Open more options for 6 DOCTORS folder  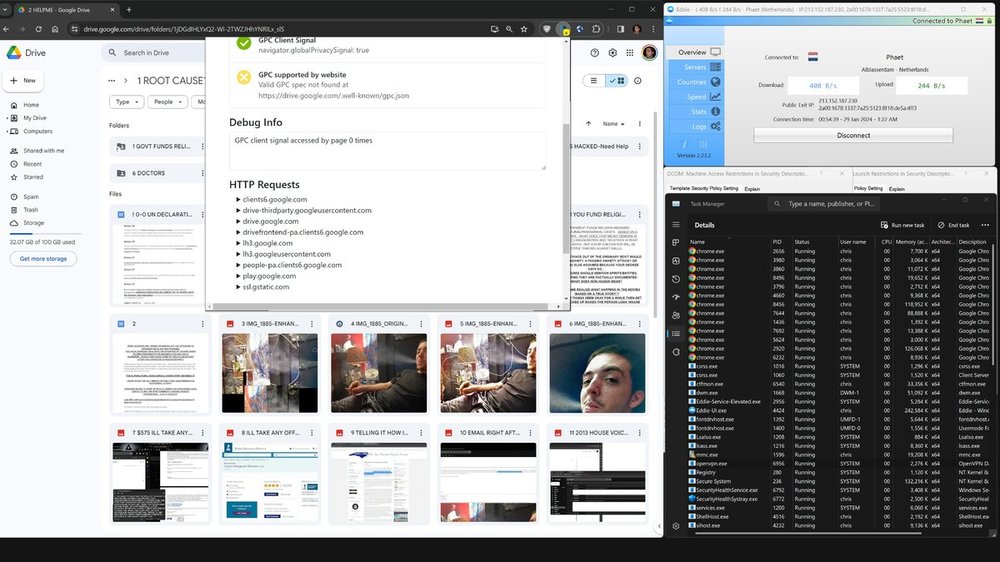(x=203, y=173)
